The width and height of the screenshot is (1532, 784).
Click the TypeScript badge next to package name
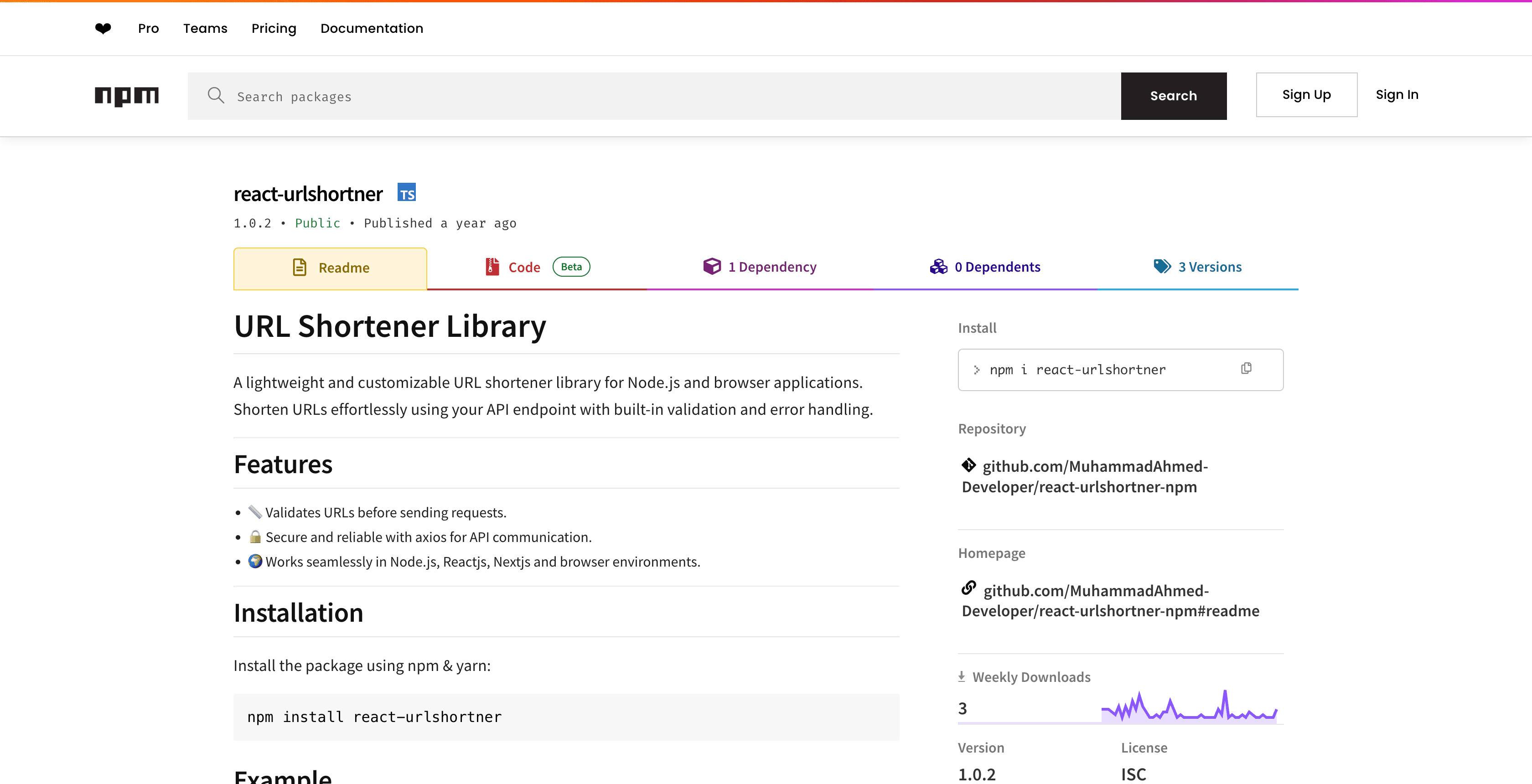tap(407, 192)
